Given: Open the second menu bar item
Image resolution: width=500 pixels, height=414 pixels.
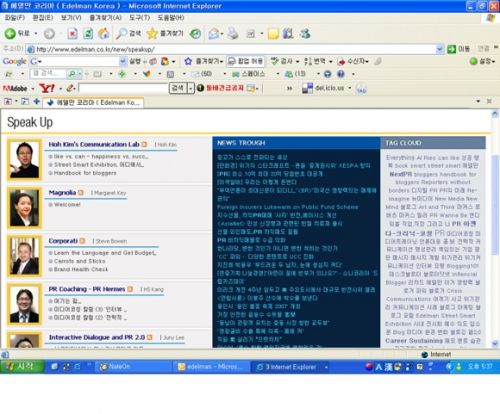Looking at the screenshot, I should [x=43, y=17].
